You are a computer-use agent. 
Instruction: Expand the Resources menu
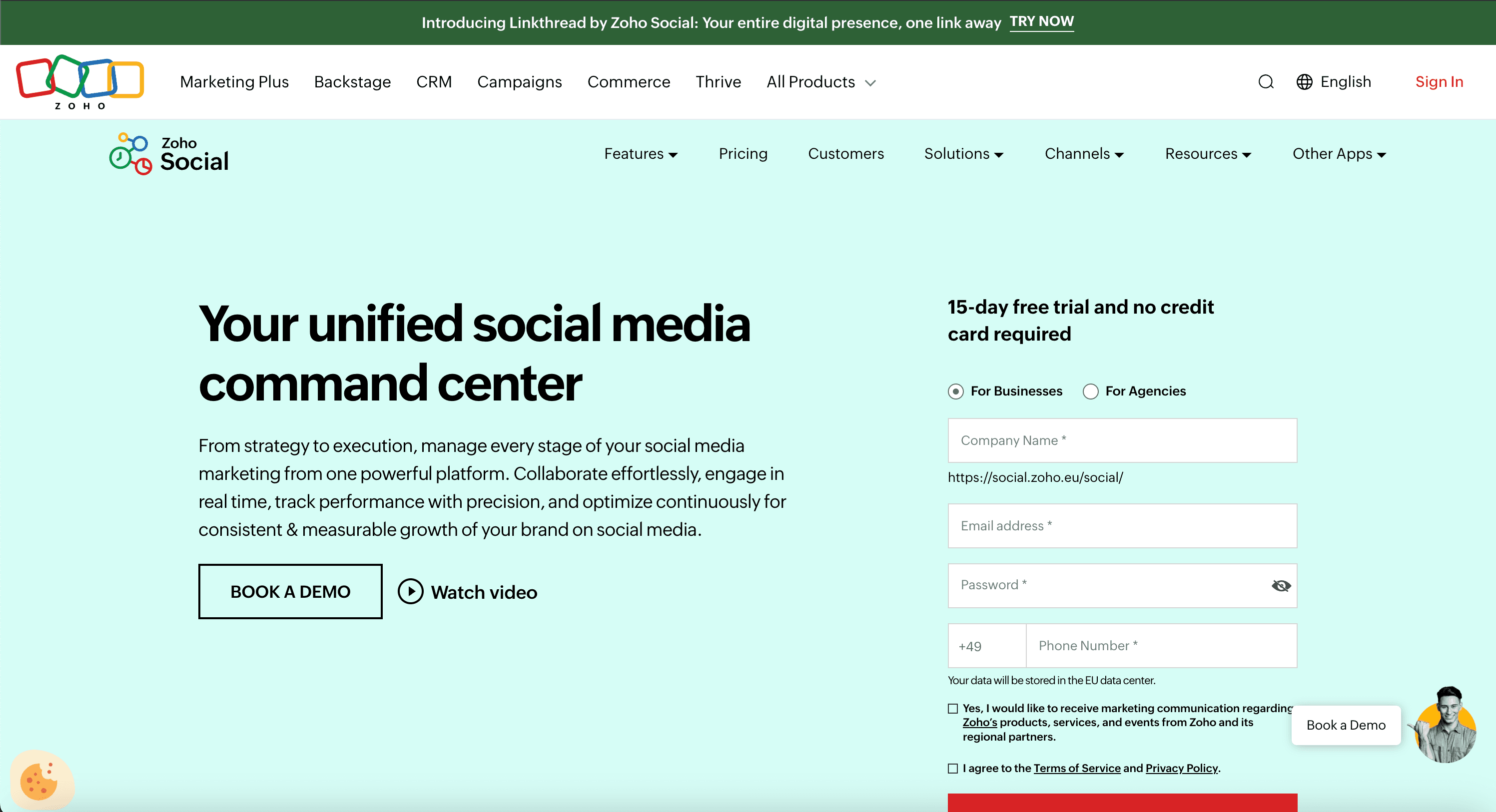pyautogui.click(x=1208, y=154)
